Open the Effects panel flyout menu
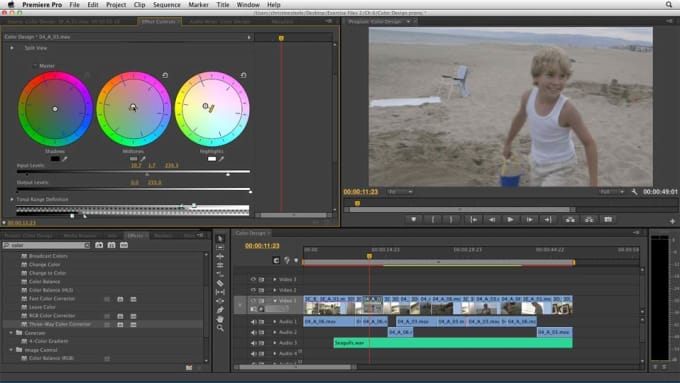The height and width of the screenshot is (383, 680). coord(200,235)
